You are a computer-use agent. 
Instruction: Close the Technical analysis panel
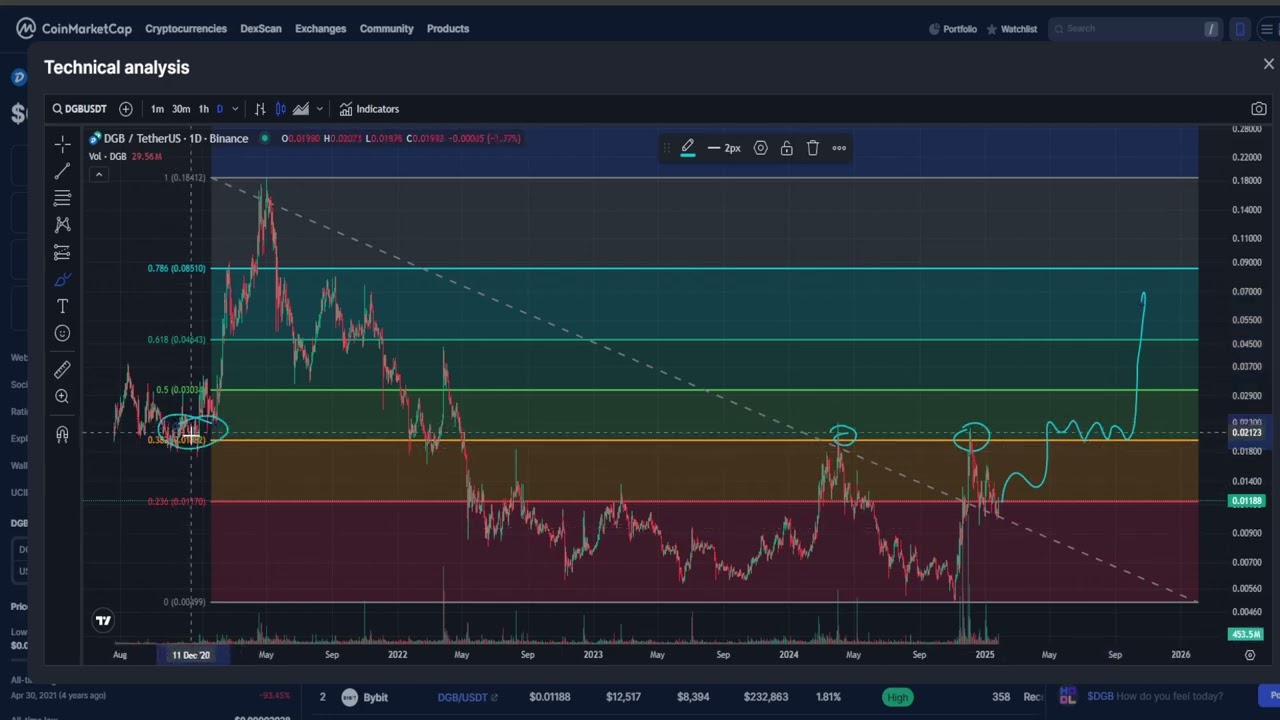click(1269, 64)
